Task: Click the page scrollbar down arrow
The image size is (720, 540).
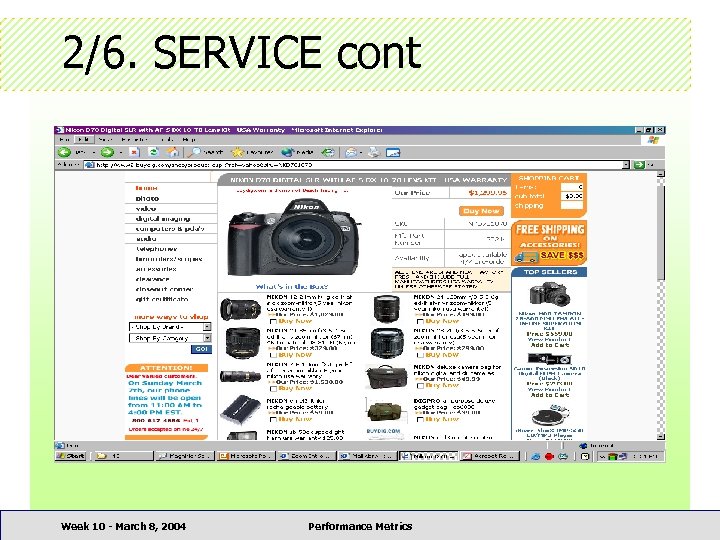Action: (x=661, y=436)
